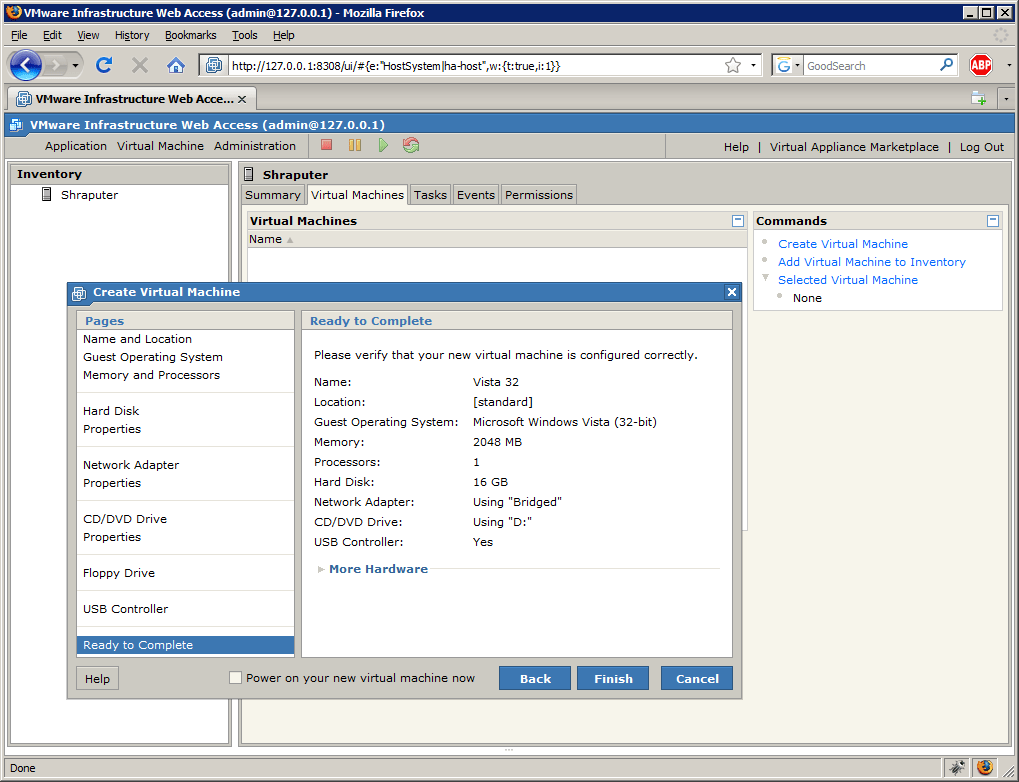Expand the More Hardware section

pos(320,569)
